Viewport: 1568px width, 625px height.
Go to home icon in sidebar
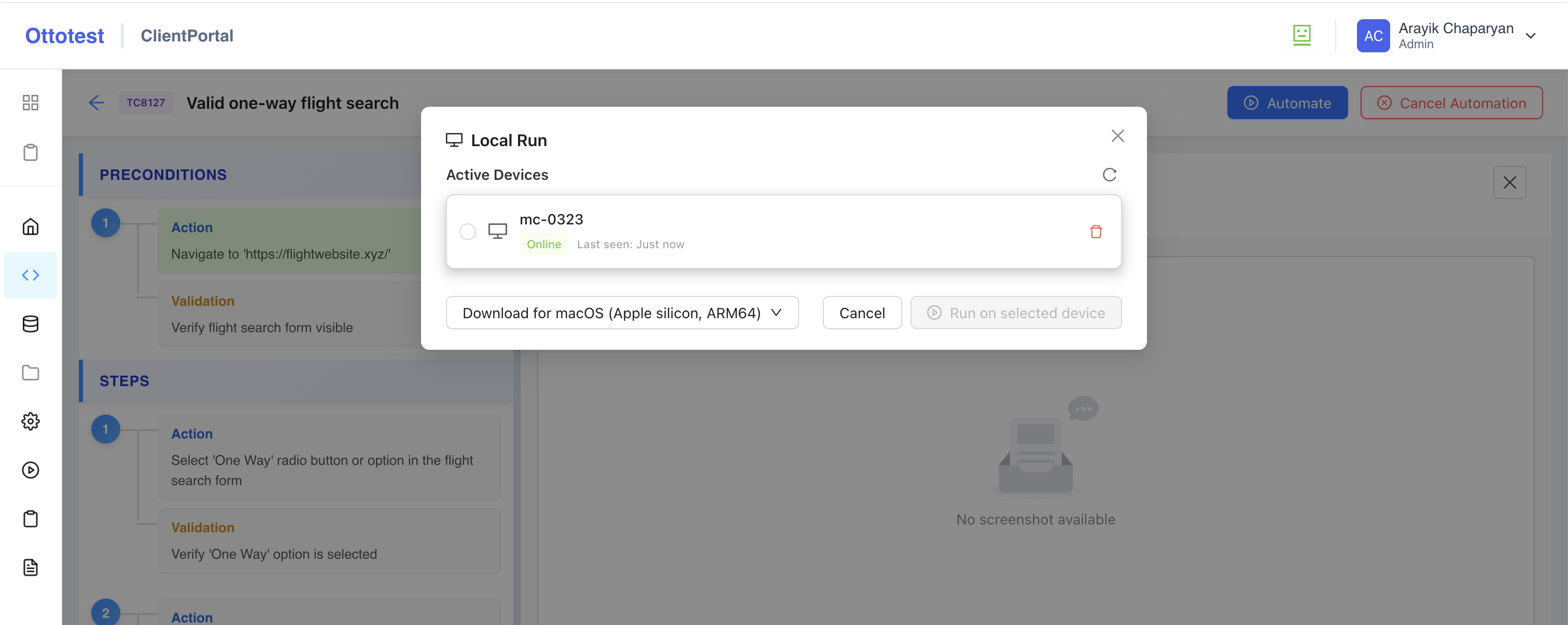click(31, 226)
